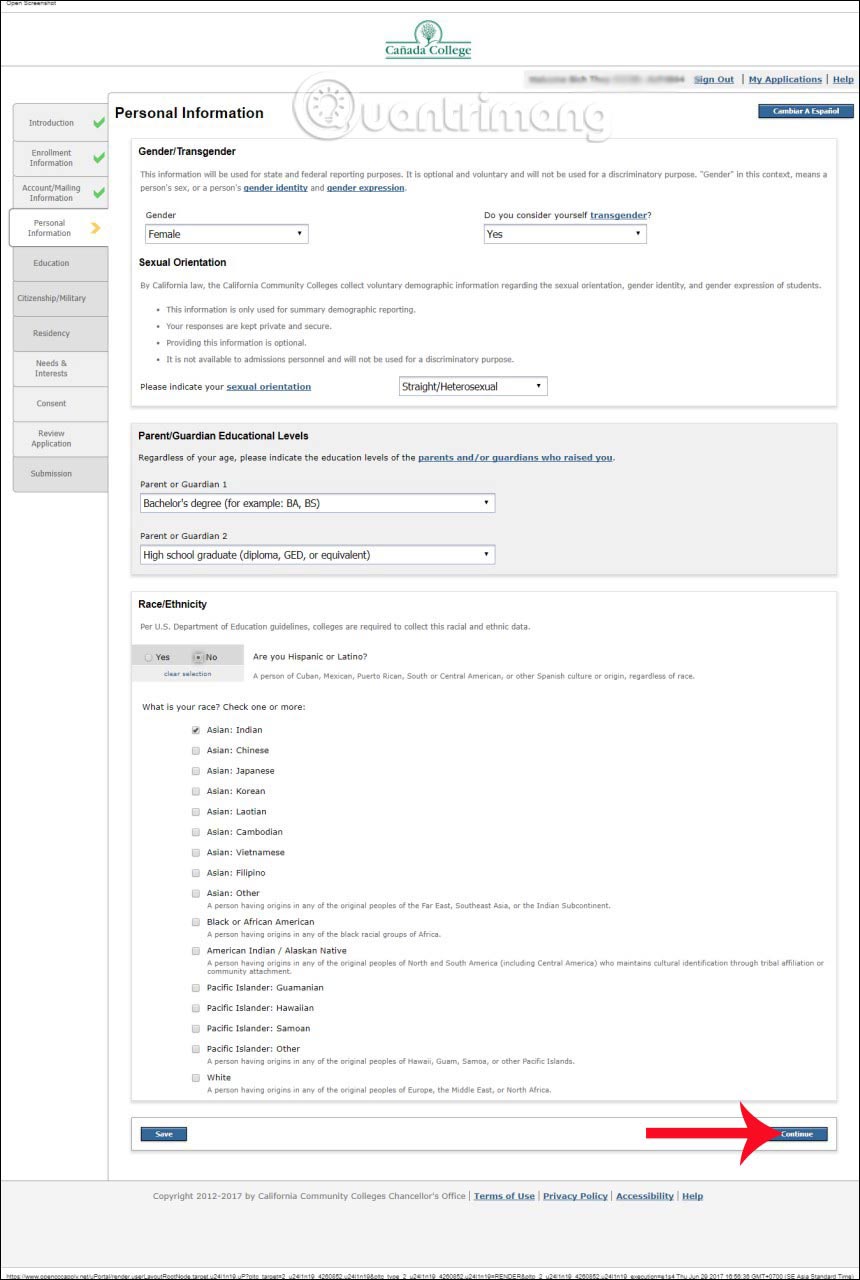
Task: Check the "Asian: Chinese" checkbox
Action: pos(195,750)
